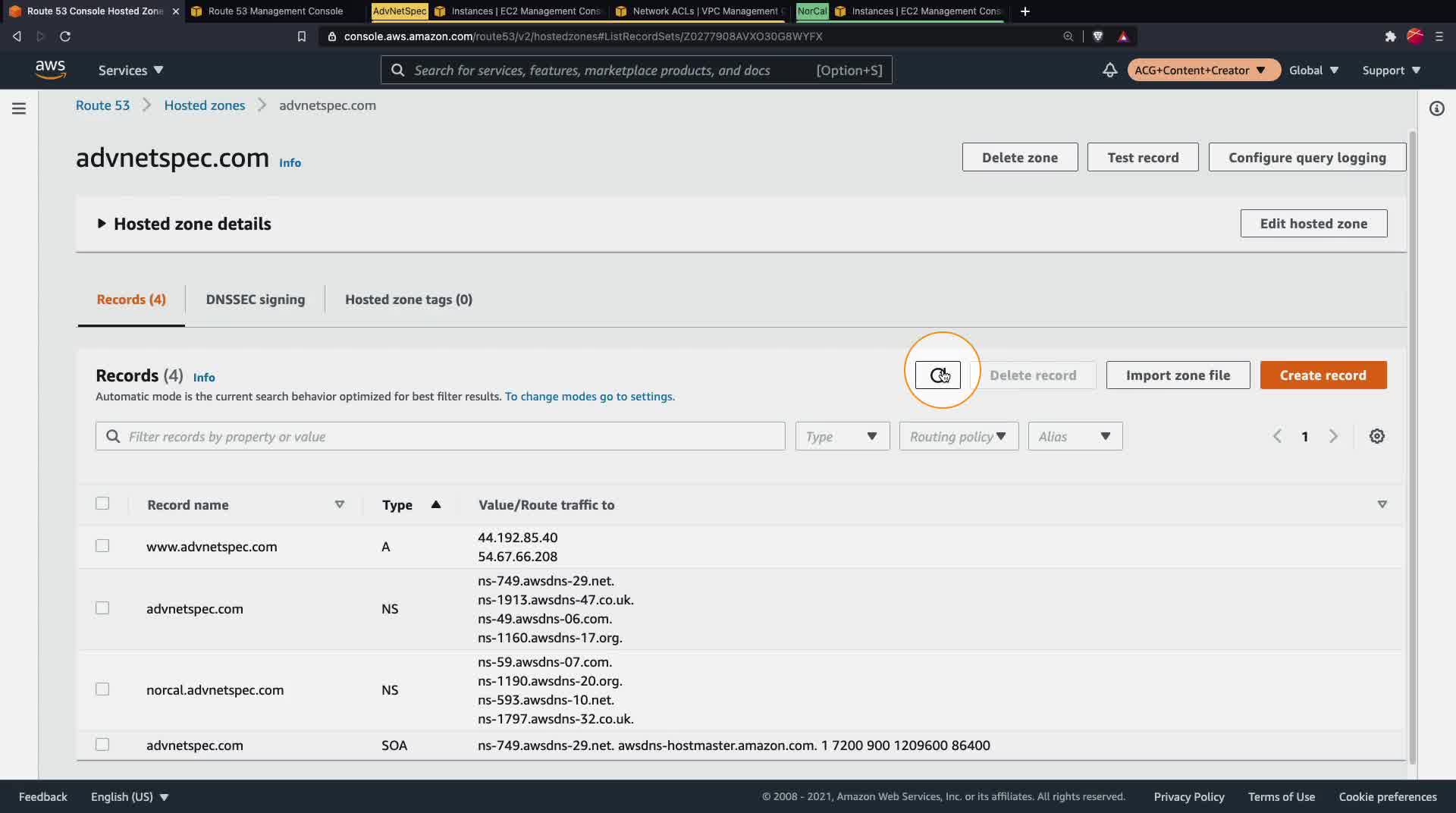Open the info panel icon at right
The height and width of the screenshot is (813, 1456).
(1436, 108)
